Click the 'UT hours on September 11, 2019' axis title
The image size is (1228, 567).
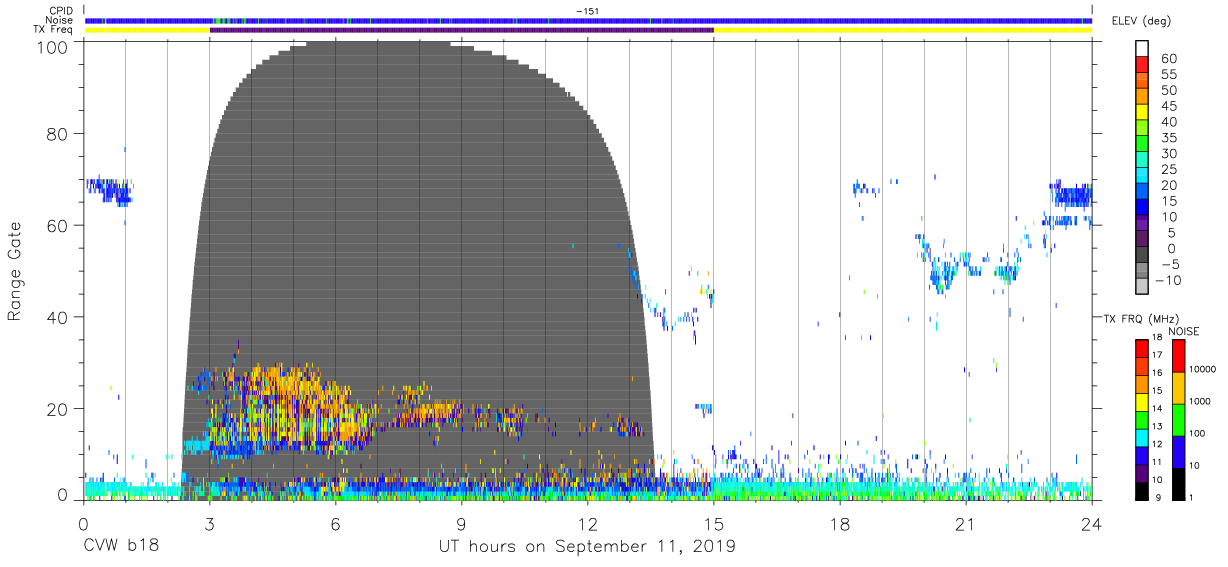pos(587,547)
